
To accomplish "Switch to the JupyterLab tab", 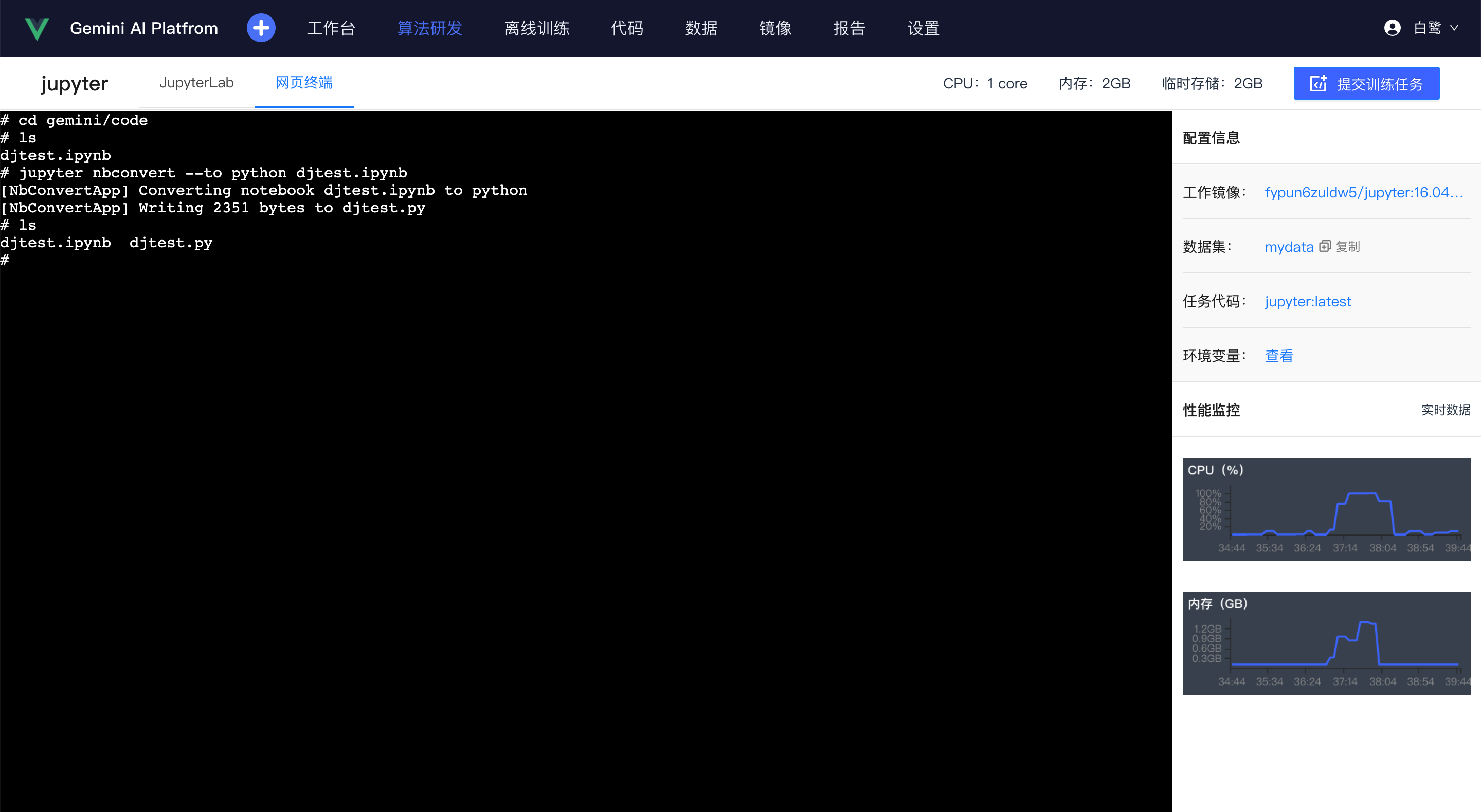I will [x=196, y=83].
